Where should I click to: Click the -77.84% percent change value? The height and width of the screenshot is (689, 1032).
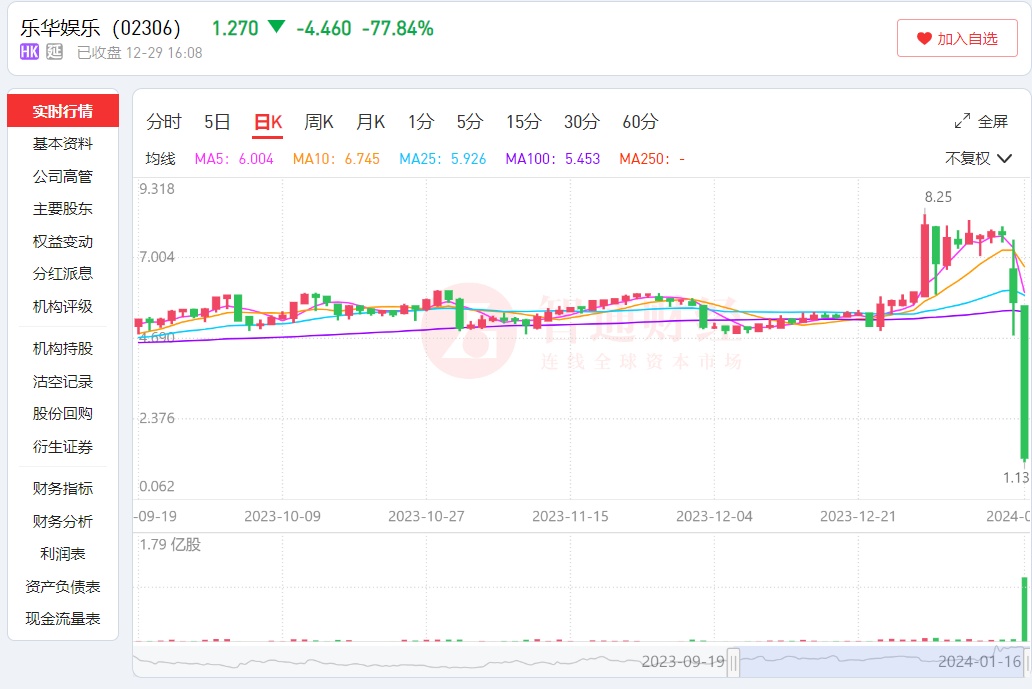(x=398, y=28)
